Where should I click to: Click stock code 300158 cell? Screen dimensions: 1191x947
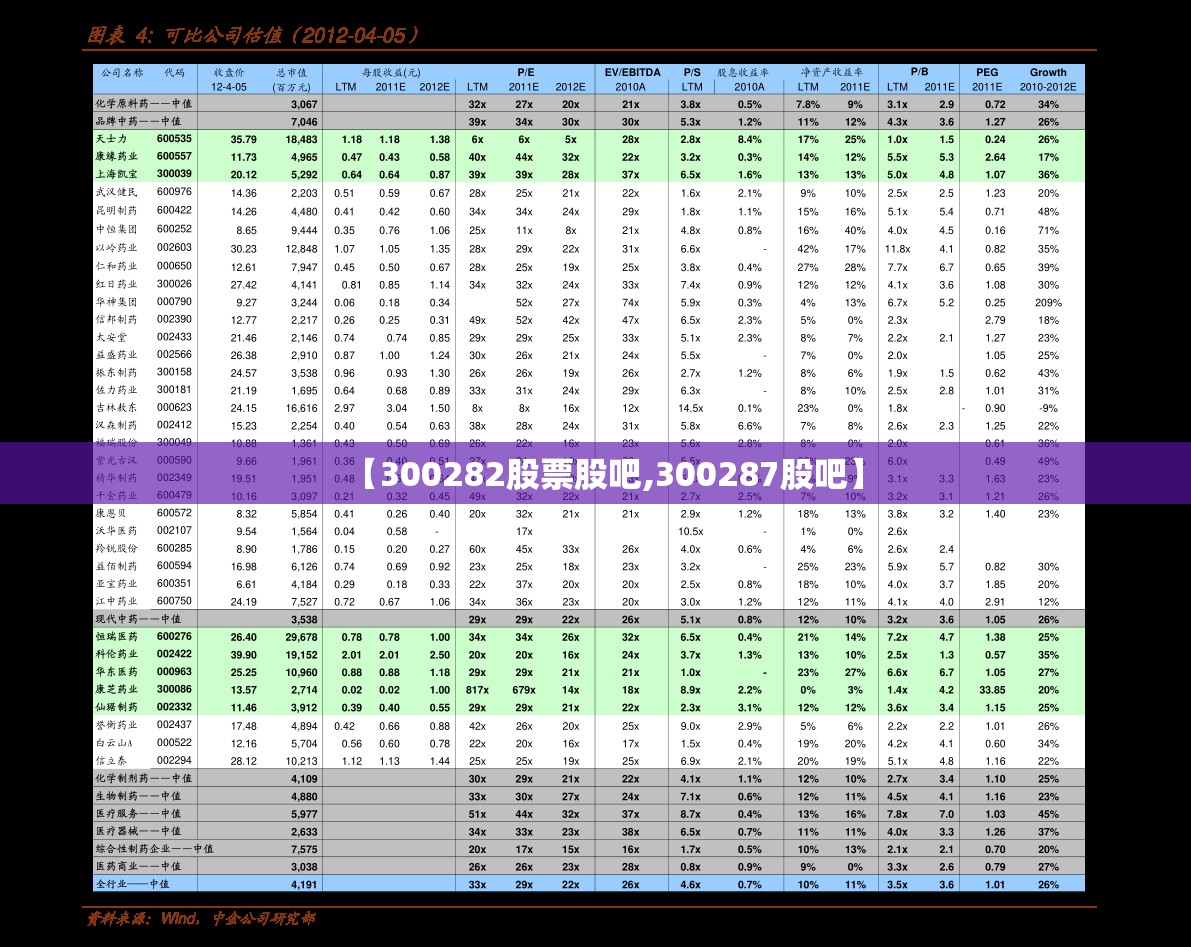click(x=174, y=372)
